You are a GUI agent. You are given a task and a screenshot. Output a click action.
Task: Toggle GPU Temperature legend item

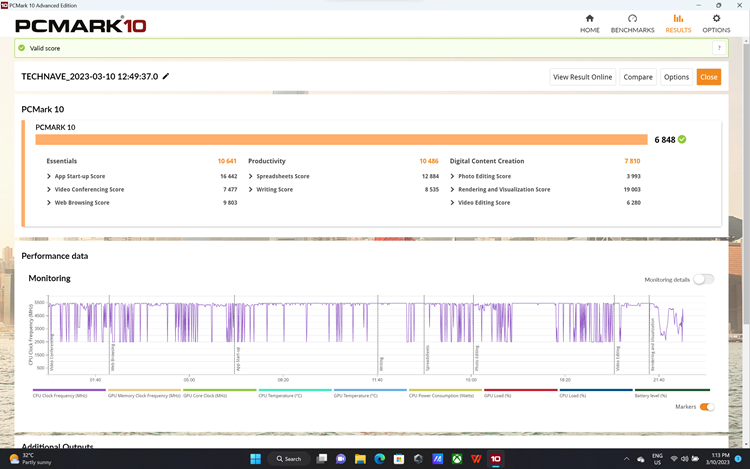[x=370, y=393]
